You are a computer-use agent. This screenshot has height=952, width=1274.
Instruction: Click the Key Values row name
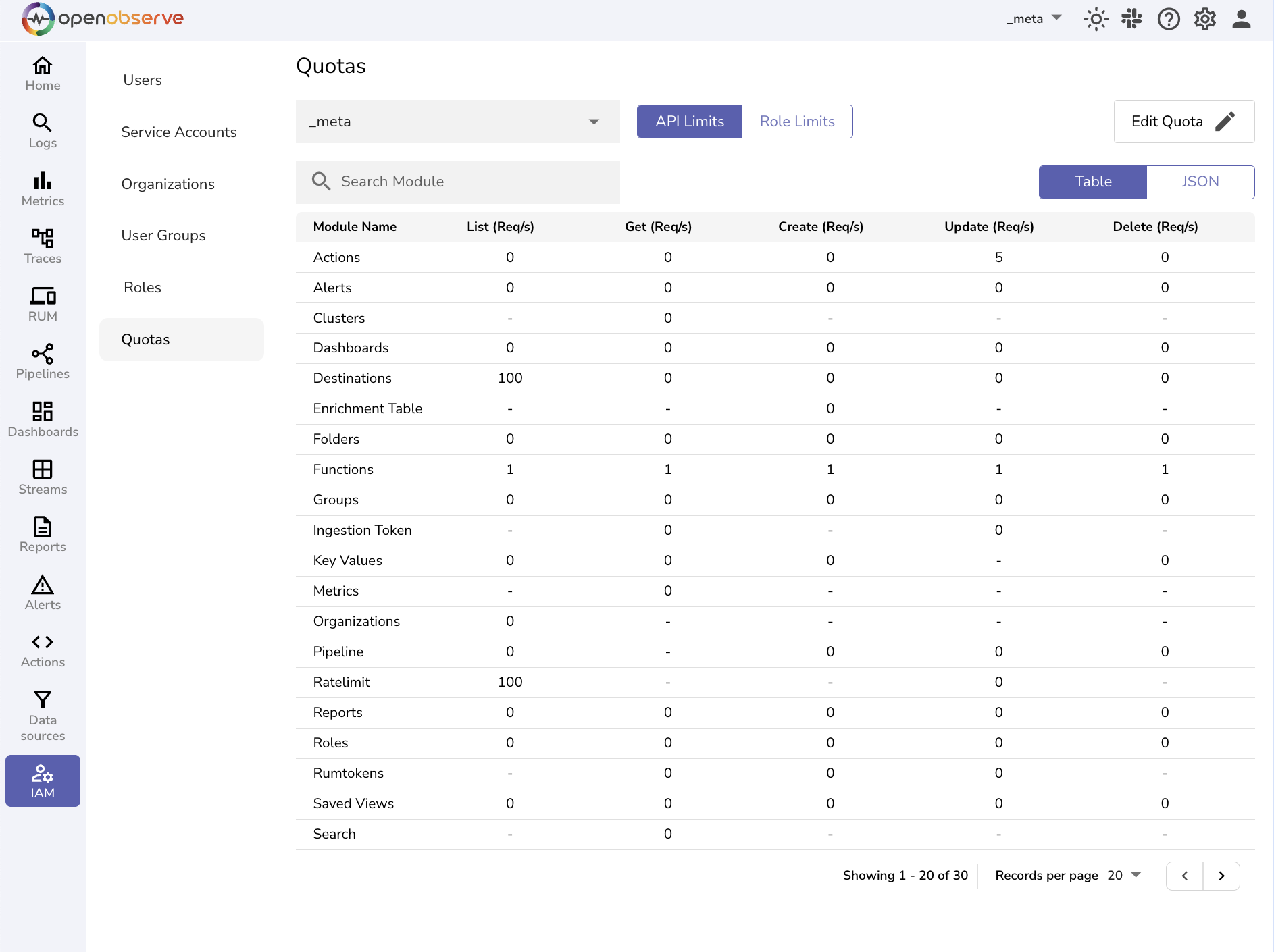[347, 560]
